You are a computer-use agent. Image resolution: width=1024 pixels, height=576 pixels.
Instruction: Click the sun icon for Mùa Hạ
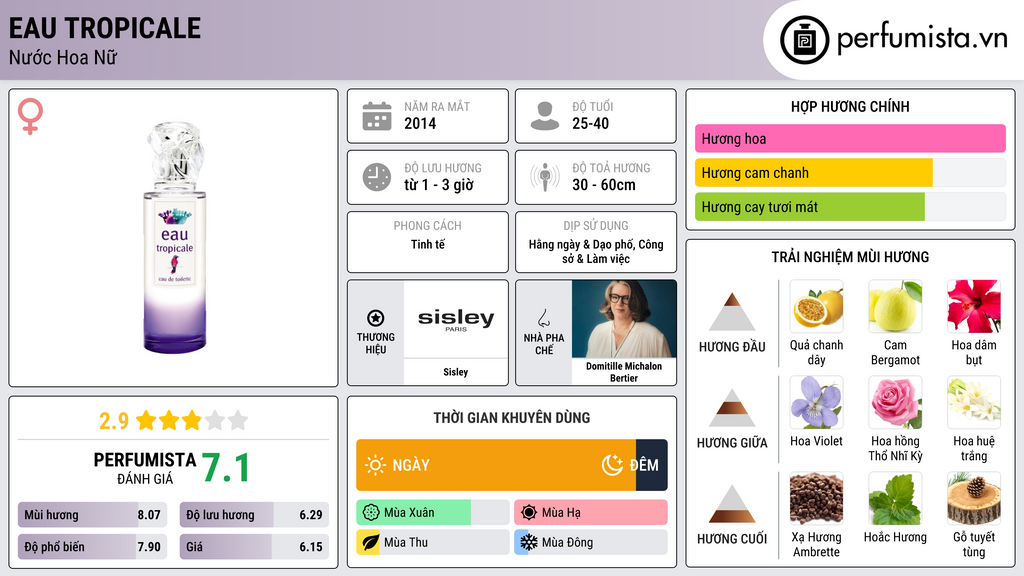529,513
